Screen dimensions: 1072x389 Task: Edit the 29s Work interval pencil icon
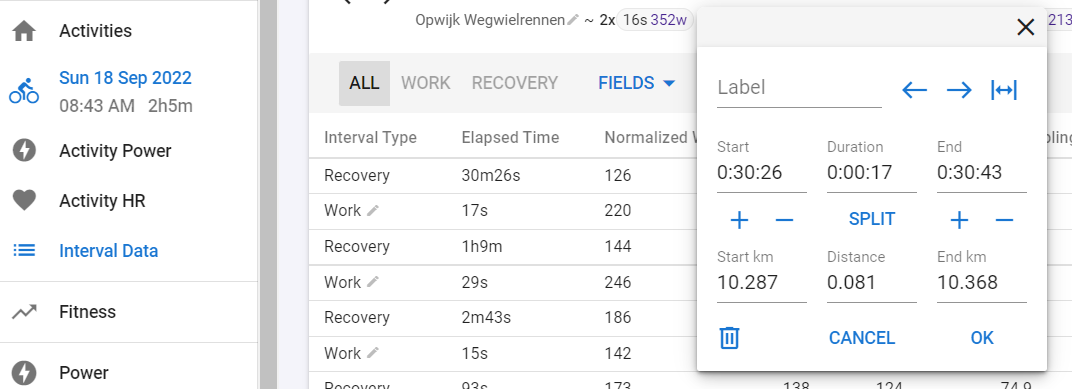pos(373,282)
